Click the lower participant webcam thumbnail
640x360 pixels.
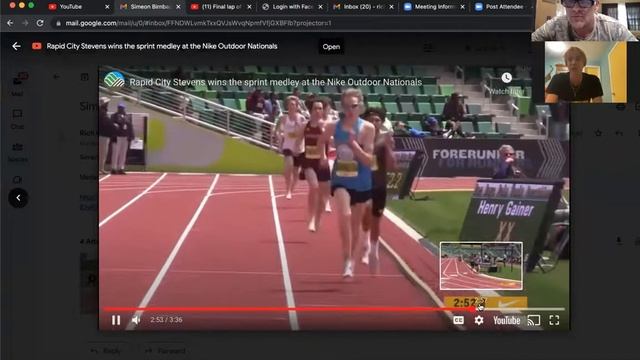(585, 72)
